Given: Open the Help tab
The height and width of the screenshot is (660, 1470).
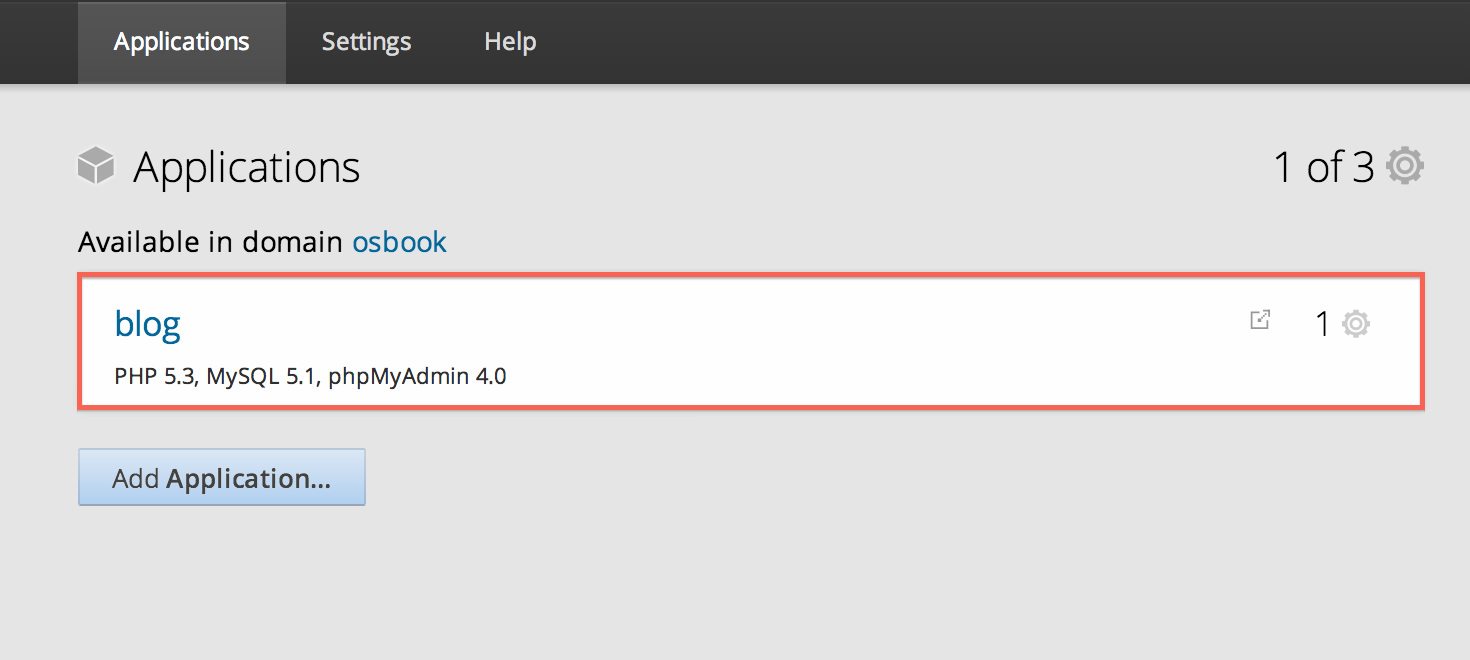Looking at the screenshot, I should pyautogui.click(x=510, y=42).
